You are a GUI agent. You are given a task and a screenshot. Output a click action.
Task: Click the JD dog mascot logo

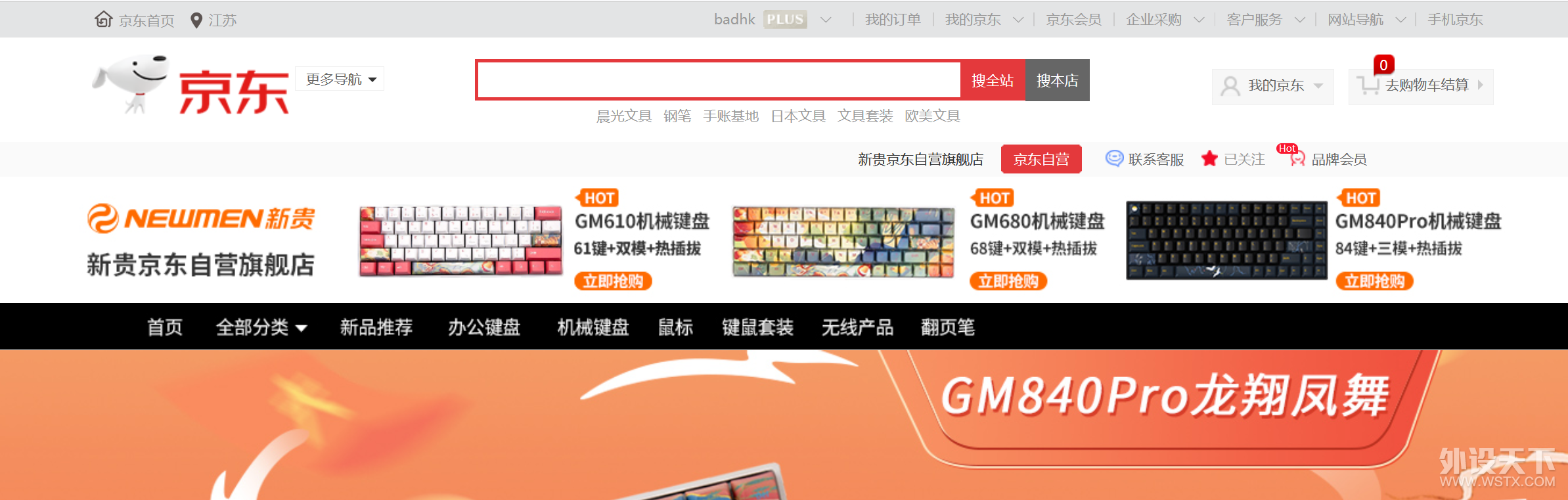131,84
